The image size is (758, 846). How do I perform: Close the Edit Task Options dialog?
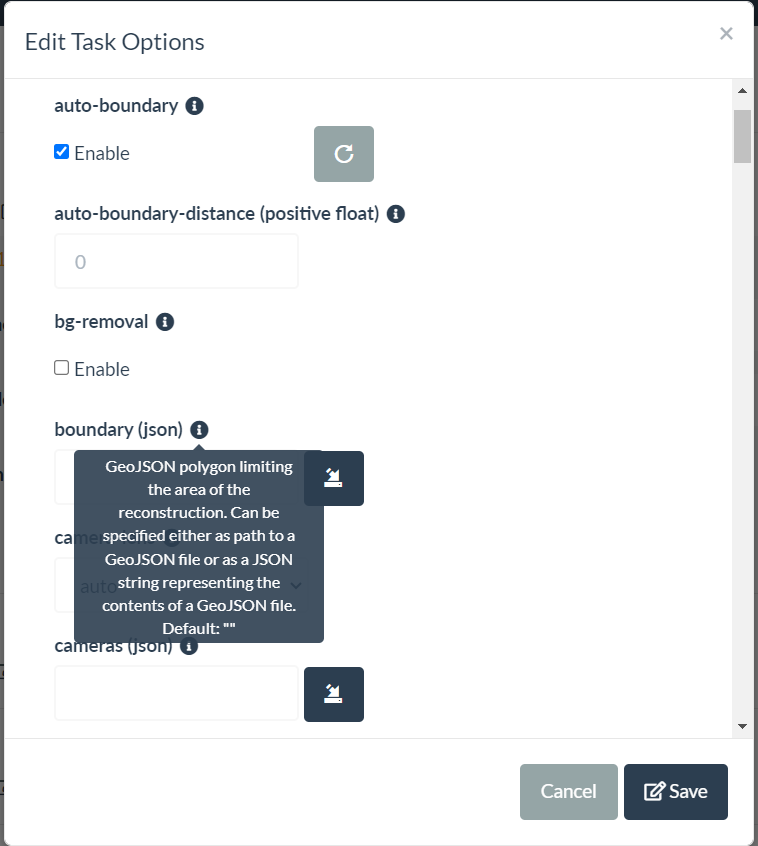[x=726, y=34]
